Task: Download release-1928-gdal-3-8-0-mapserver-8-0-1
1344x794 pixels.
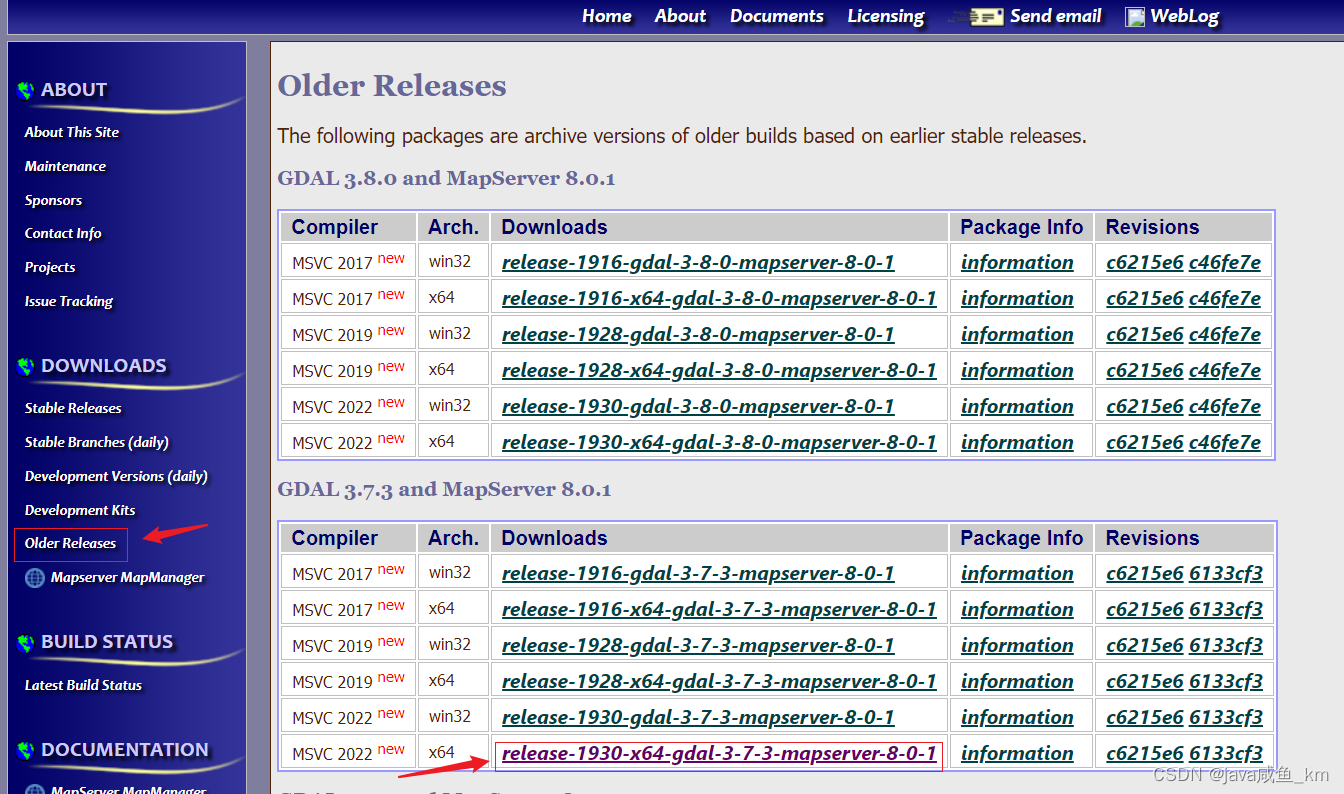Action: 698,334
